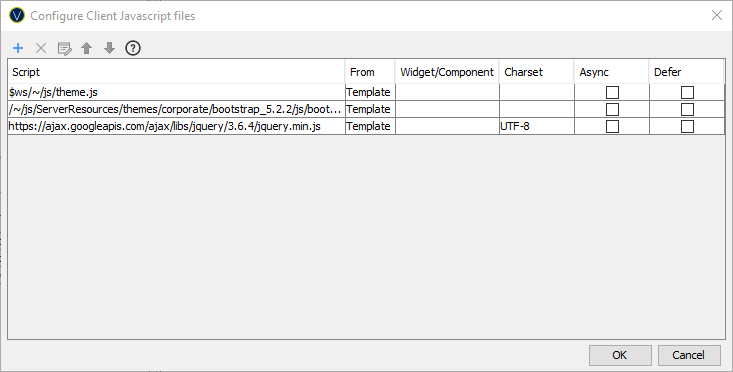
Task: Click the move down arrow icon
Action: [x=109, y=48]
